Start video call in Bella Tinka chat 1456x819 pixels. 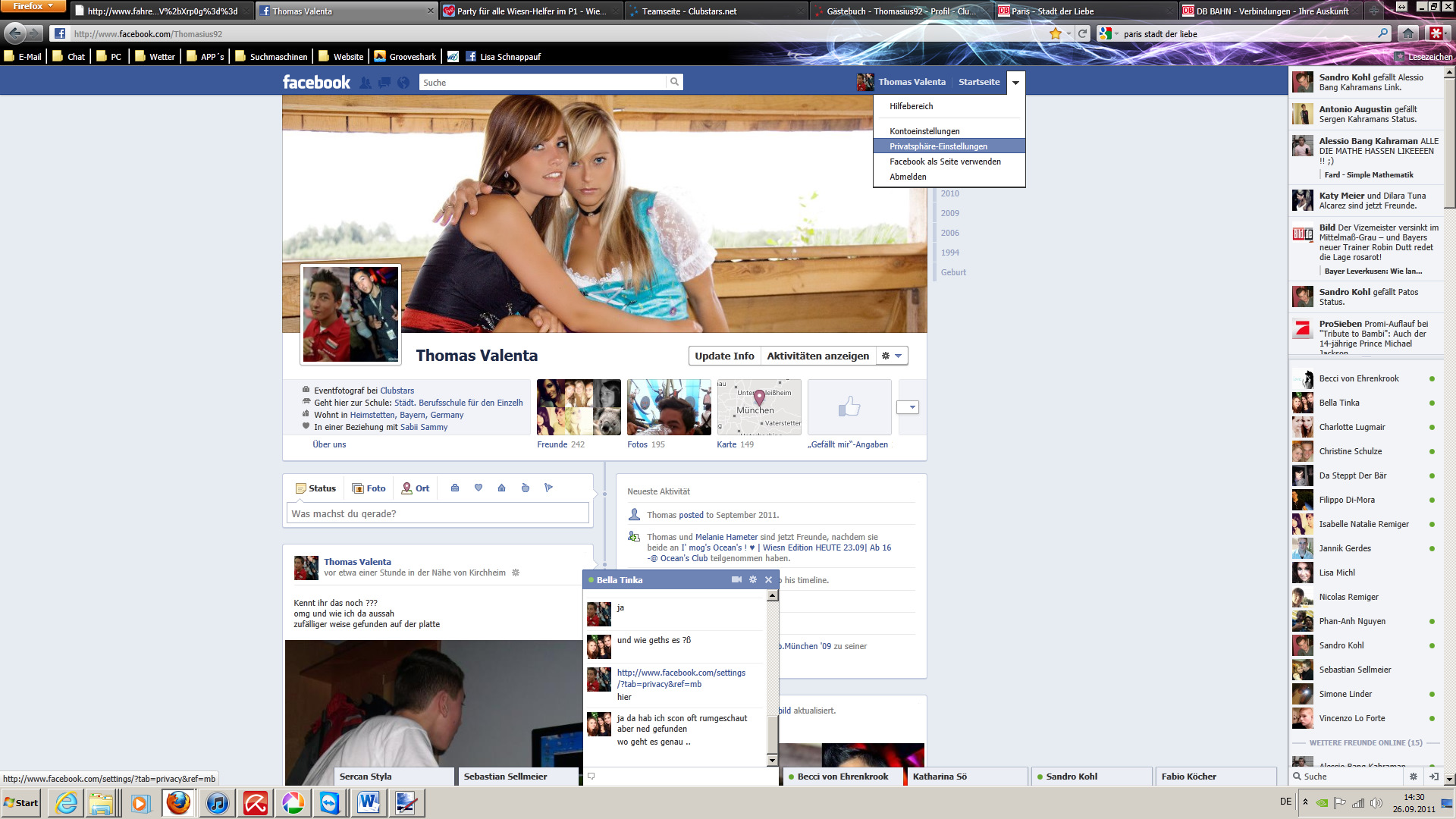(736, 579)
